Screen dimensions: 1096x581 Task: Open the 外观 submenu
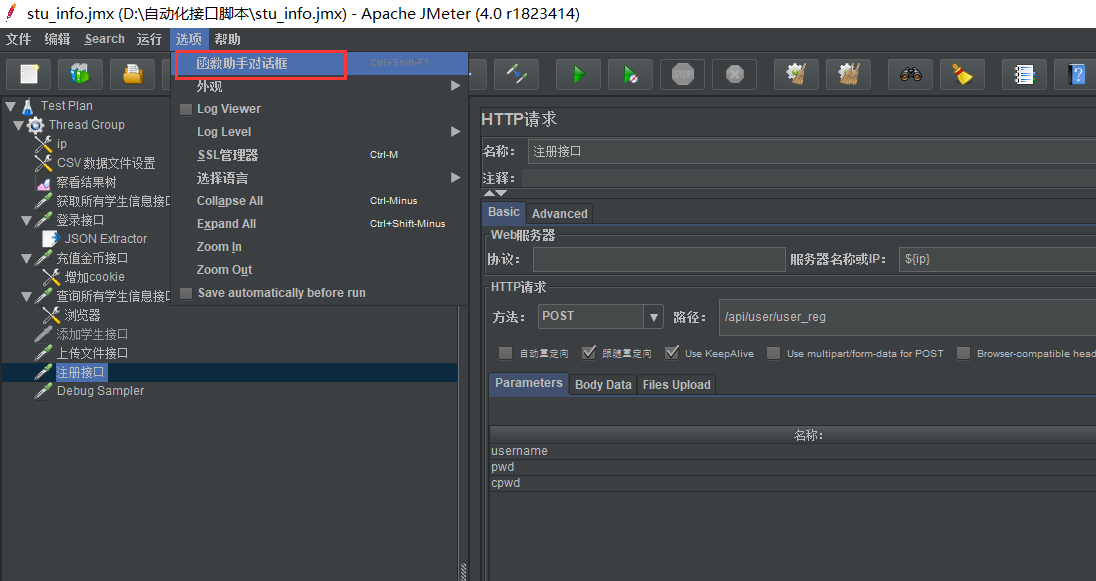tap(319, 86)
